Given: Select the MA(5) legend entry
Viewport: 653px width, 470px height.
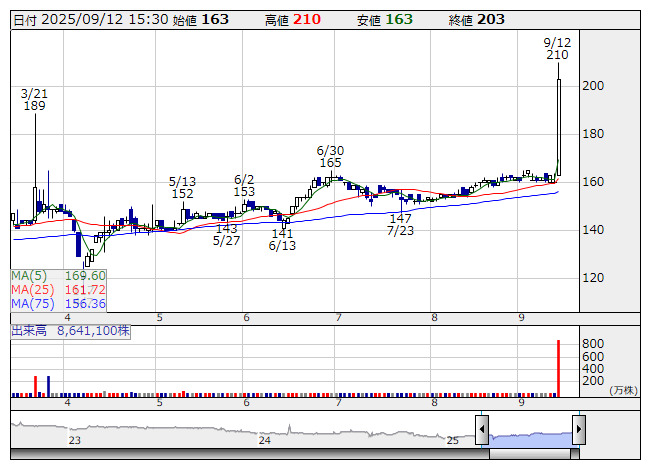Looking at the screenshot, I should [58, 275].
